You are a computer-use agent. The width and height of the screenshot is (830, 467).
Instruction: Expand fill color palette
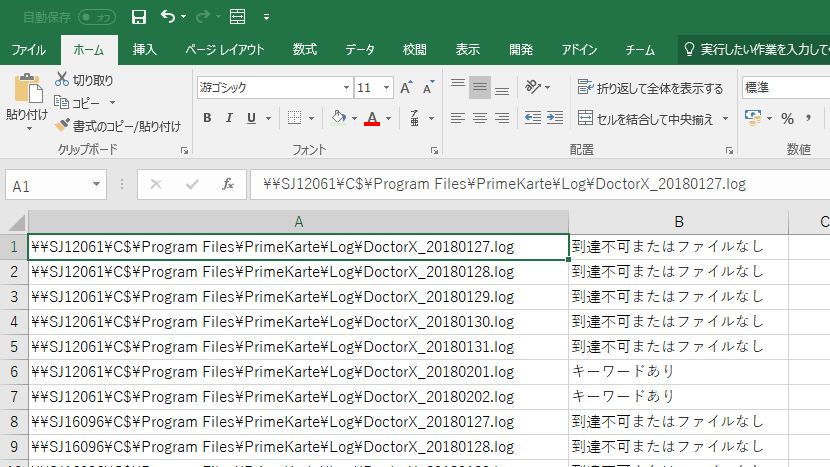pos(355,118)
